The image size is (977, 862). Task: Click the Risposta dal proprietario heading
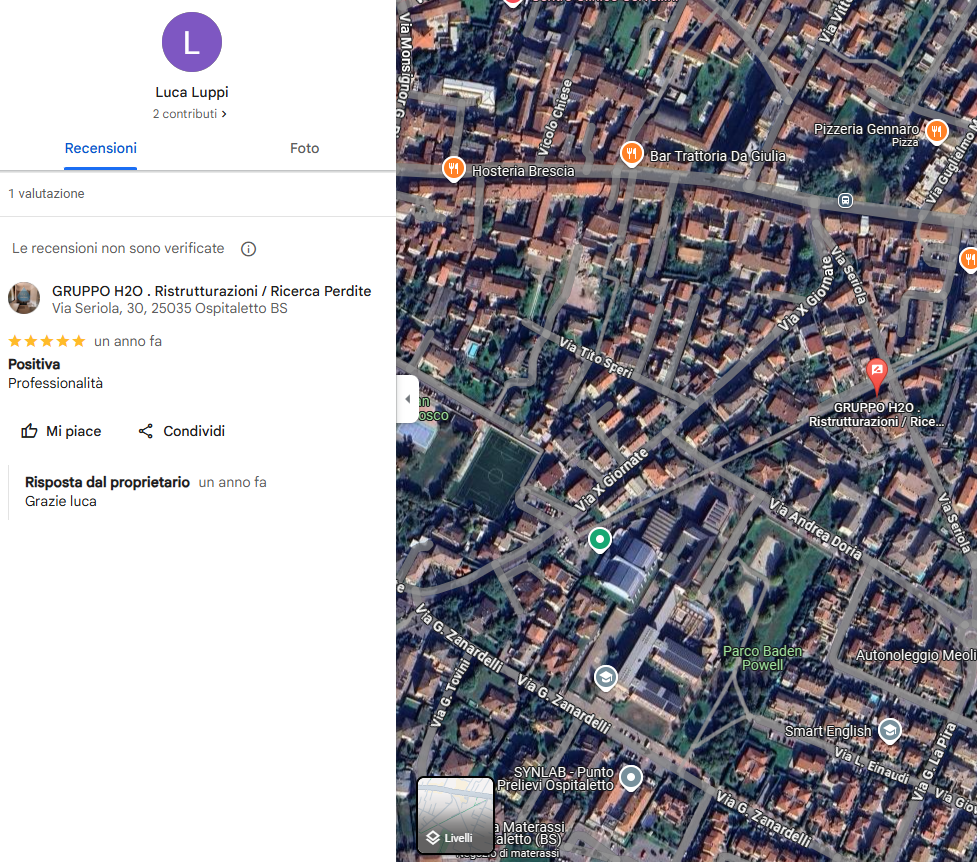[x=107, y=482]
